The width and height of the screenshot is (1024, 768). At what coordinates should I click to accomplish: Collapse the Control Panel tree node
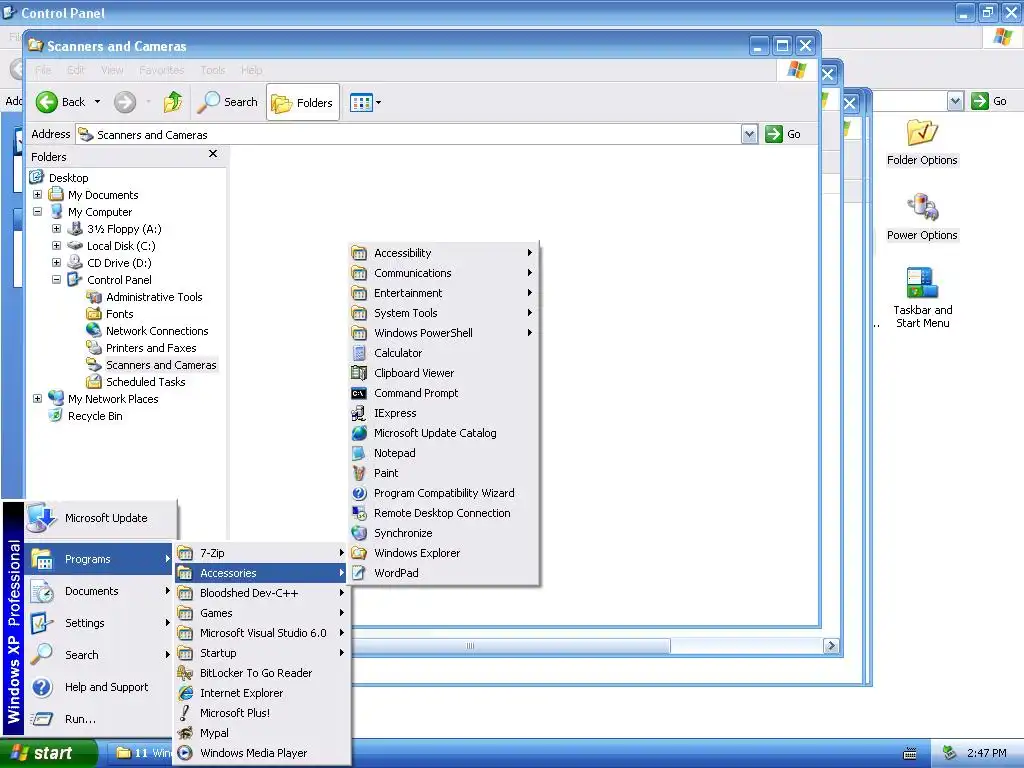pos(56,280)
